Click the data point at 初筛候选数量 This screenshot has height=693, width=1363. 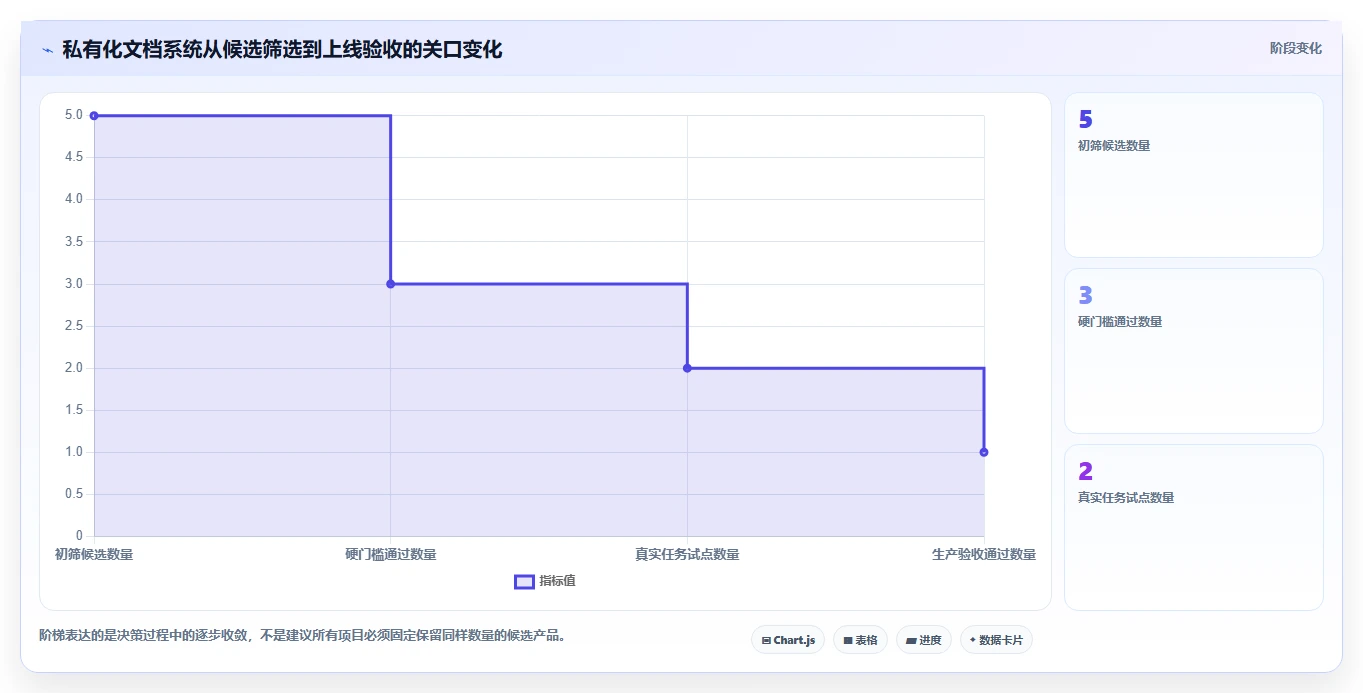click(x=94, y=116)
